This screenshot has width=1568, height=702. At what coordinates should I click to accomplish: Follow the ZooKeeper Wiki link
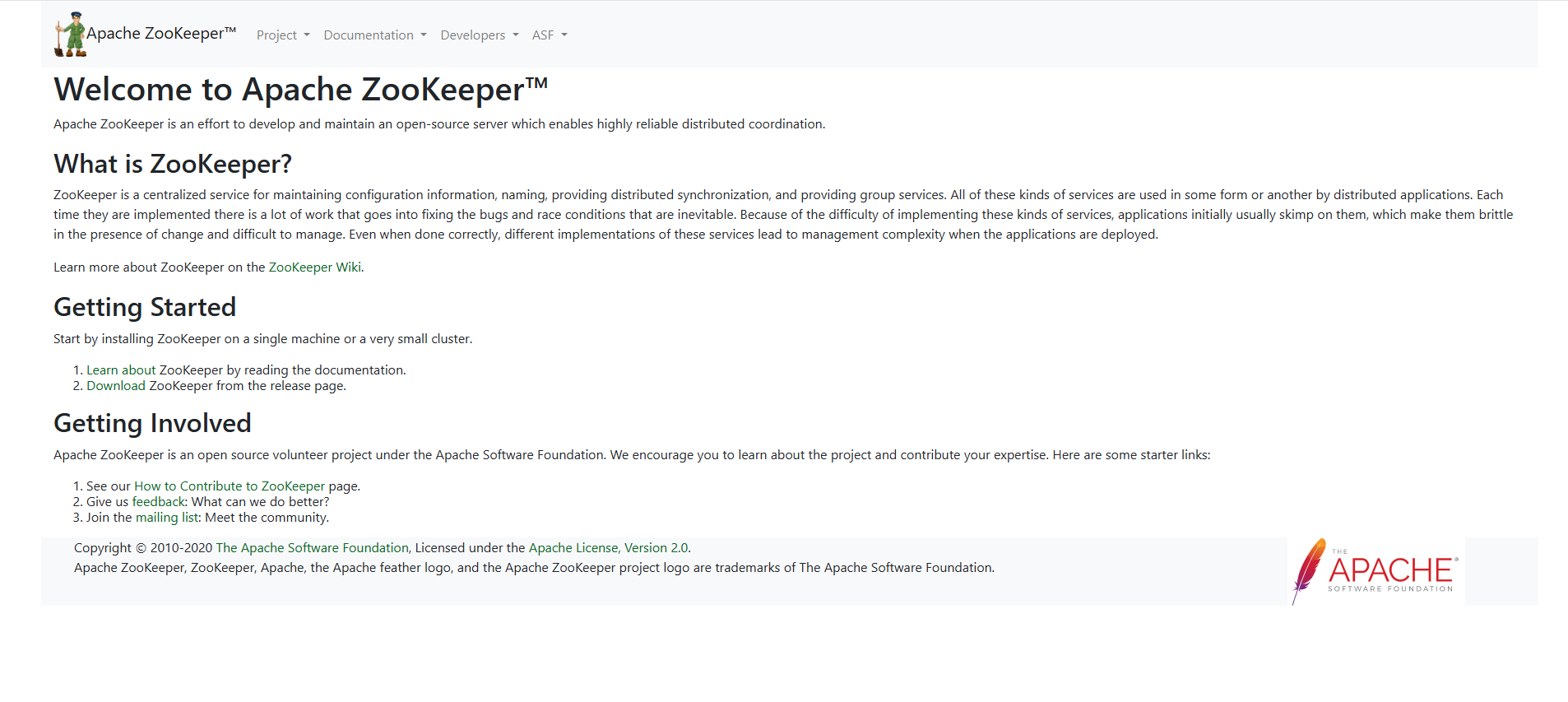tap(315, 267)
